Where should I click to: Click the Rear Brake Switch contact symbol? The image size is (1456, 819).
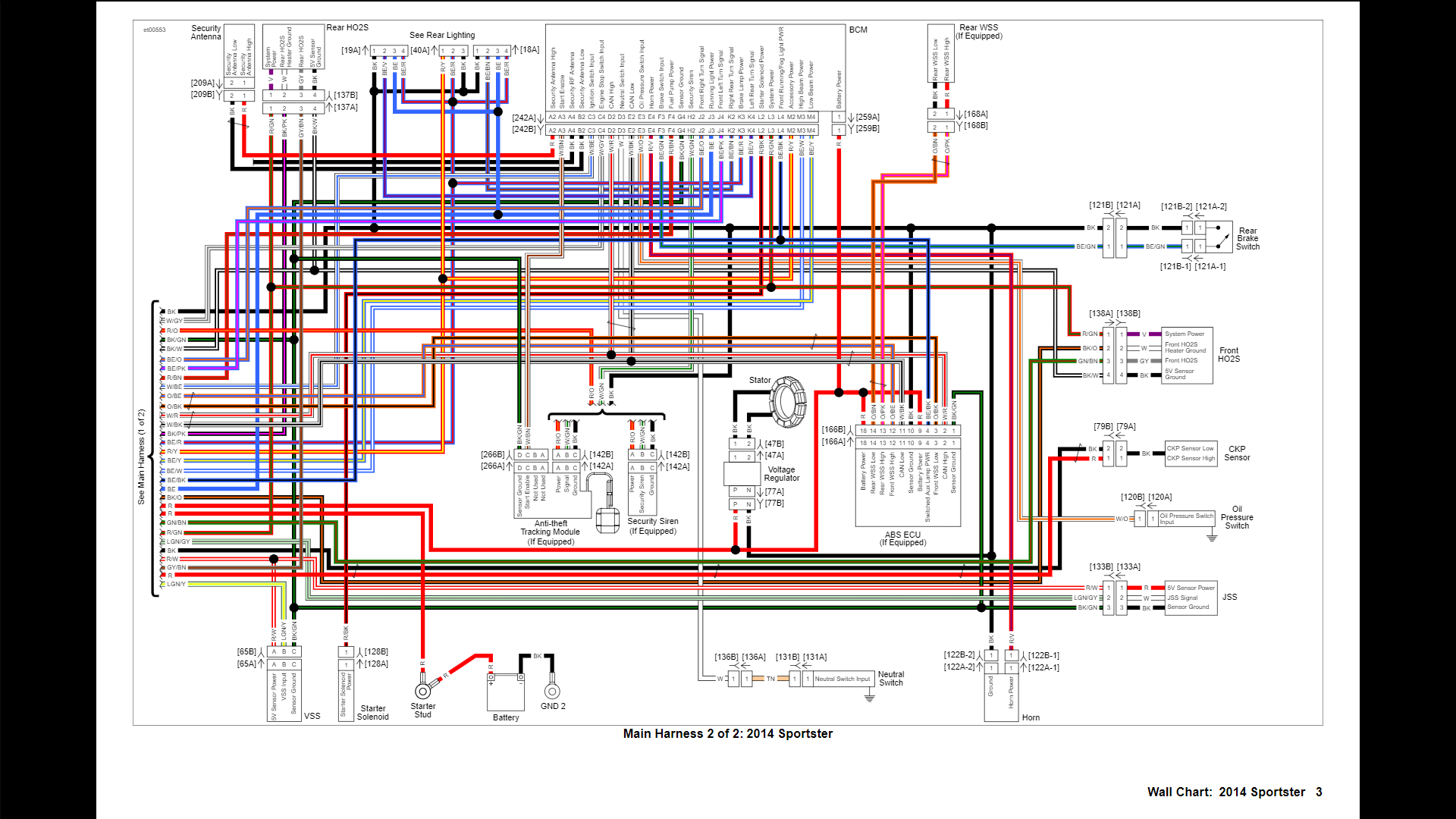pos(1219,237)
